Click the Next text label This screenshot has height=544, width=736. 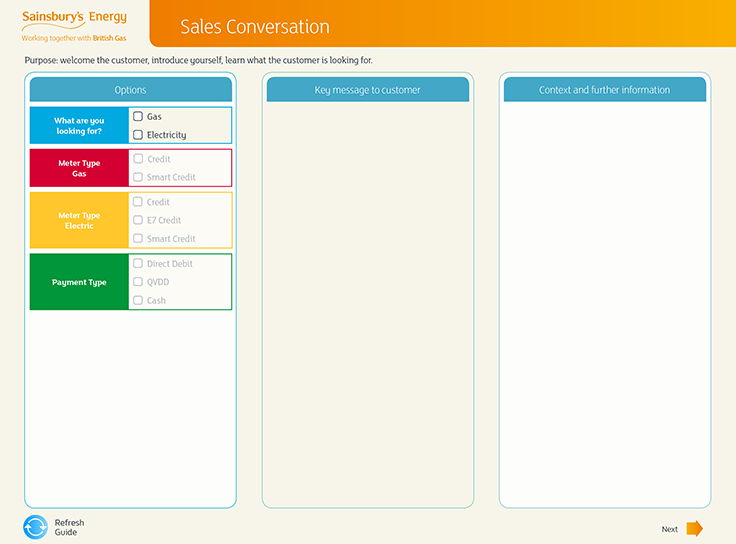click(x=669, y=529)
